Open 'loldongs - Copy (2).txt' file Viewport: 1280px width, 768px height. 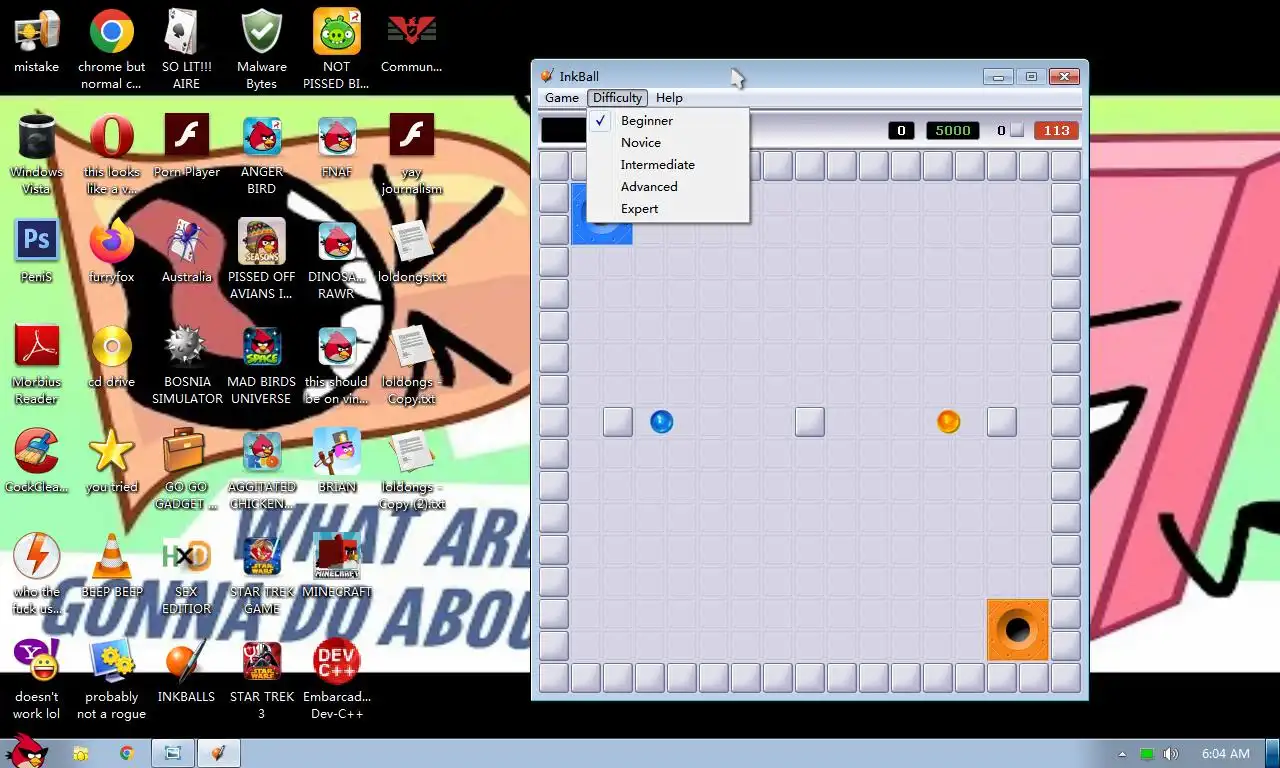click(x=411, y=468)
